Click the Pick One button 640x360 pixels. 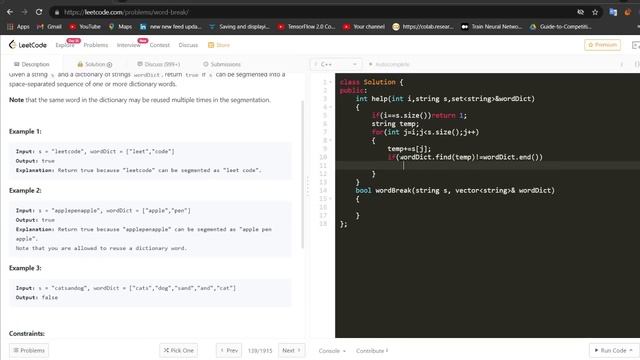179,350
